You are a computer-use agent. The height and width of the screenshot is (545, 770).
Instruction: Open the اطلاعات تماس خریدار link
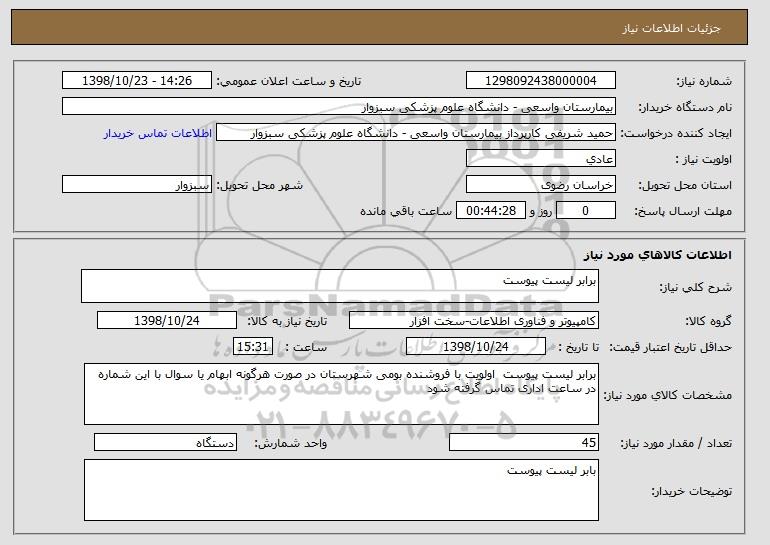pos(158,133)
